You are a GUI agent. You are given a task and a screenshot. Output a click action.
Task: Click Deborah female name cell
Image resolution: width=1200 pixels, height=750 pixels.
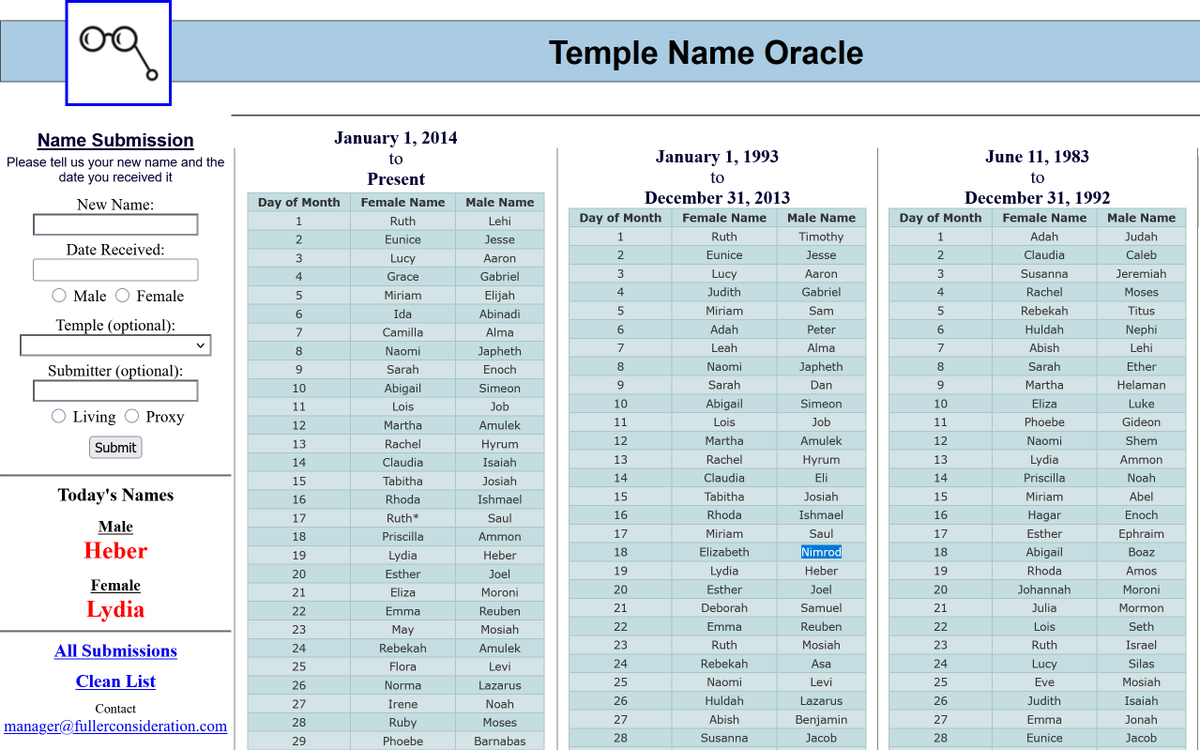coord(724,608)
